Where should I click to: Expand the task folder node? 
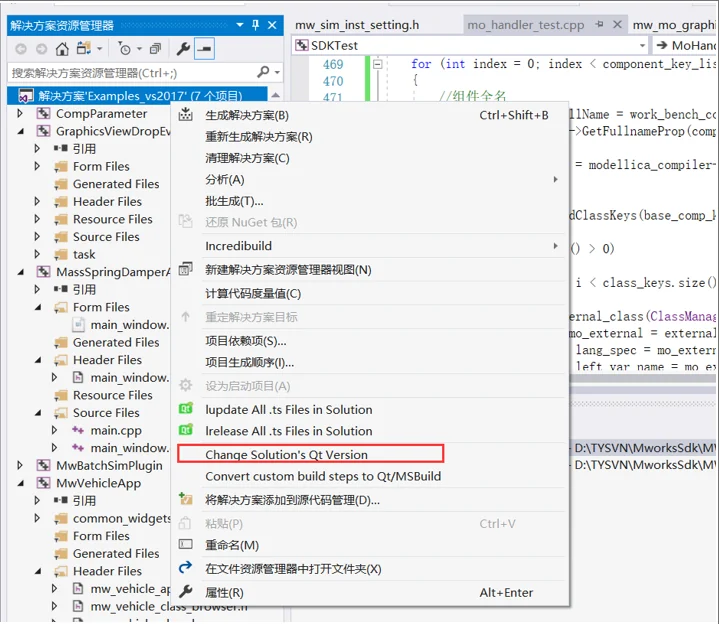(37, 254)
